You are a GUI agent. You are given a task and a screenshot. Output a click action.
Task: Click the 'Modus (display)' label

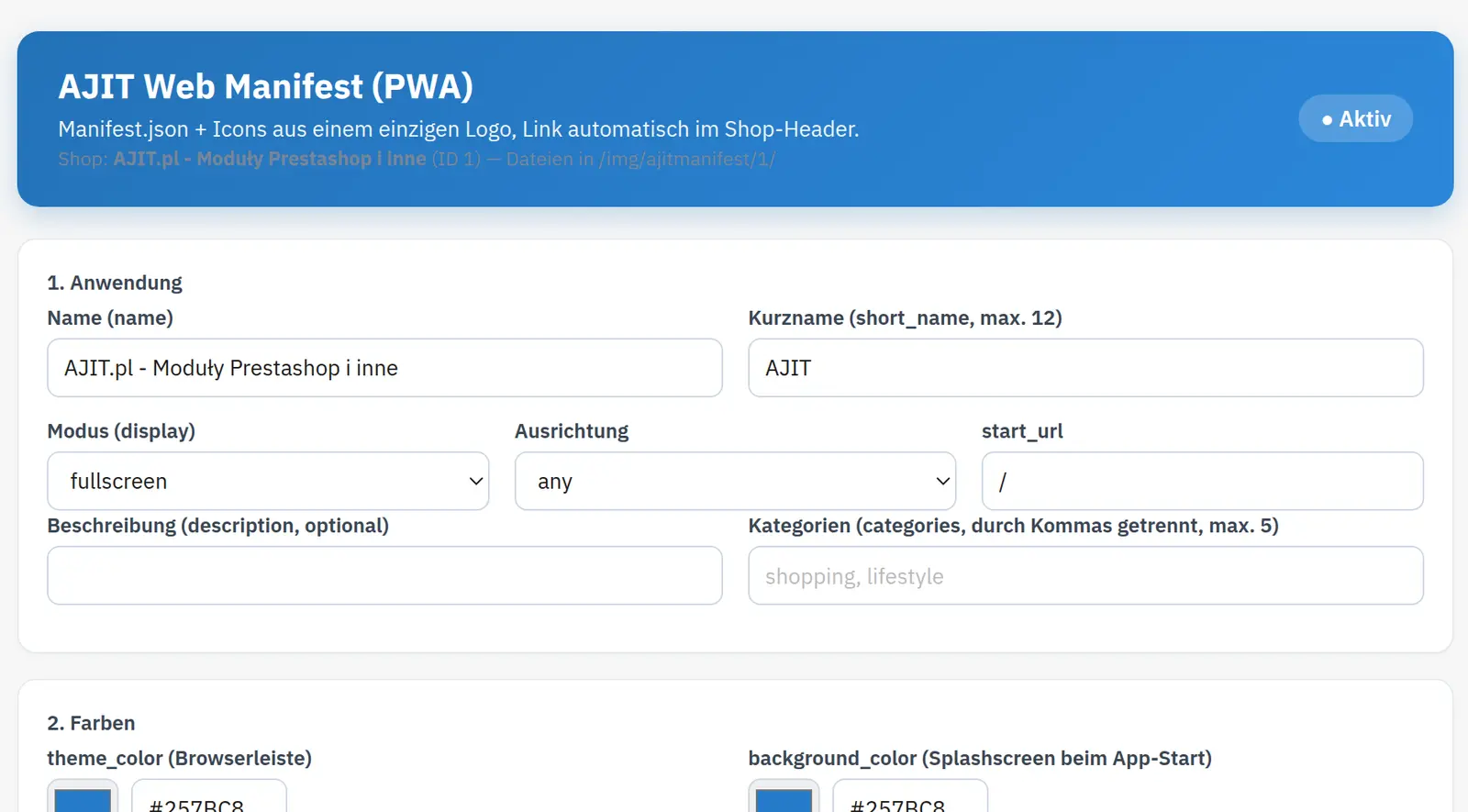pyautogui.click(x=121, y=431)
